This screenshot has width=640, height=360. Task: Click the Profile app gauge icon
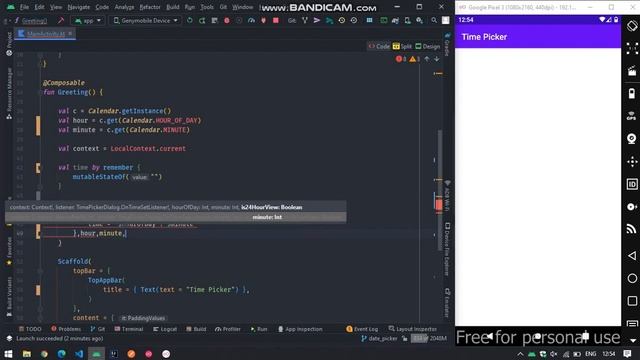(x=251, y=20)
